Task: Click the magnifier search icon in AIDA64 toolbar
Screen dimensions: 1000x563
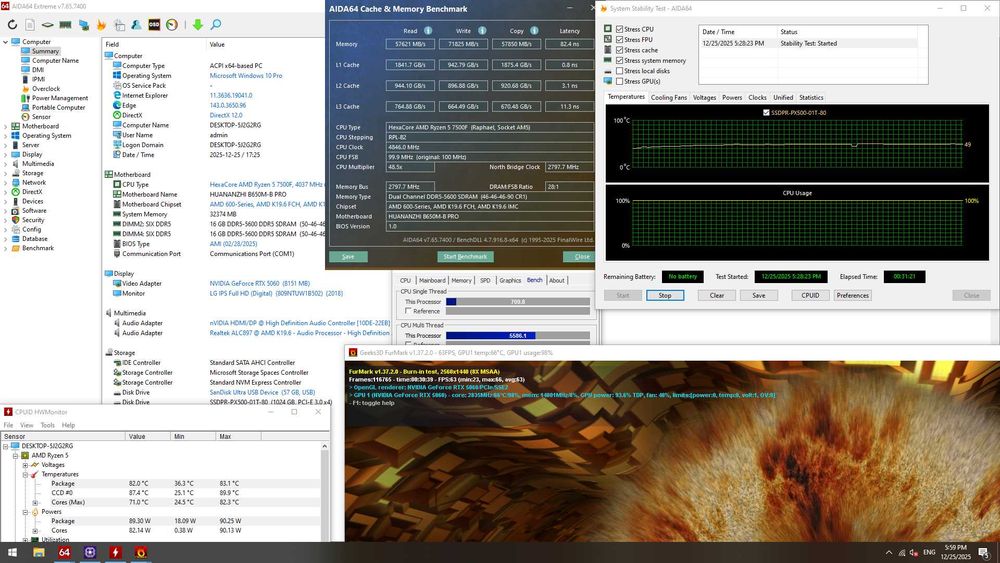Action: 216,25
